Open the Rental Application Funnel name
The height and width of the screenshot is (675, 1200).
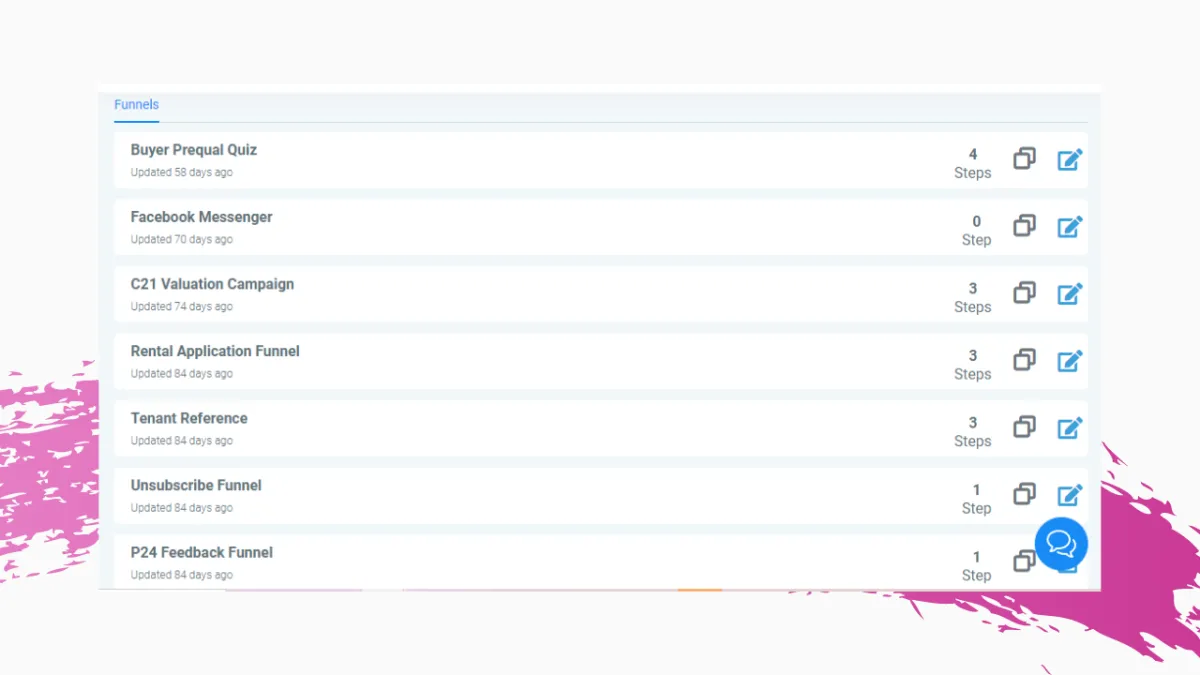[215, 351]
